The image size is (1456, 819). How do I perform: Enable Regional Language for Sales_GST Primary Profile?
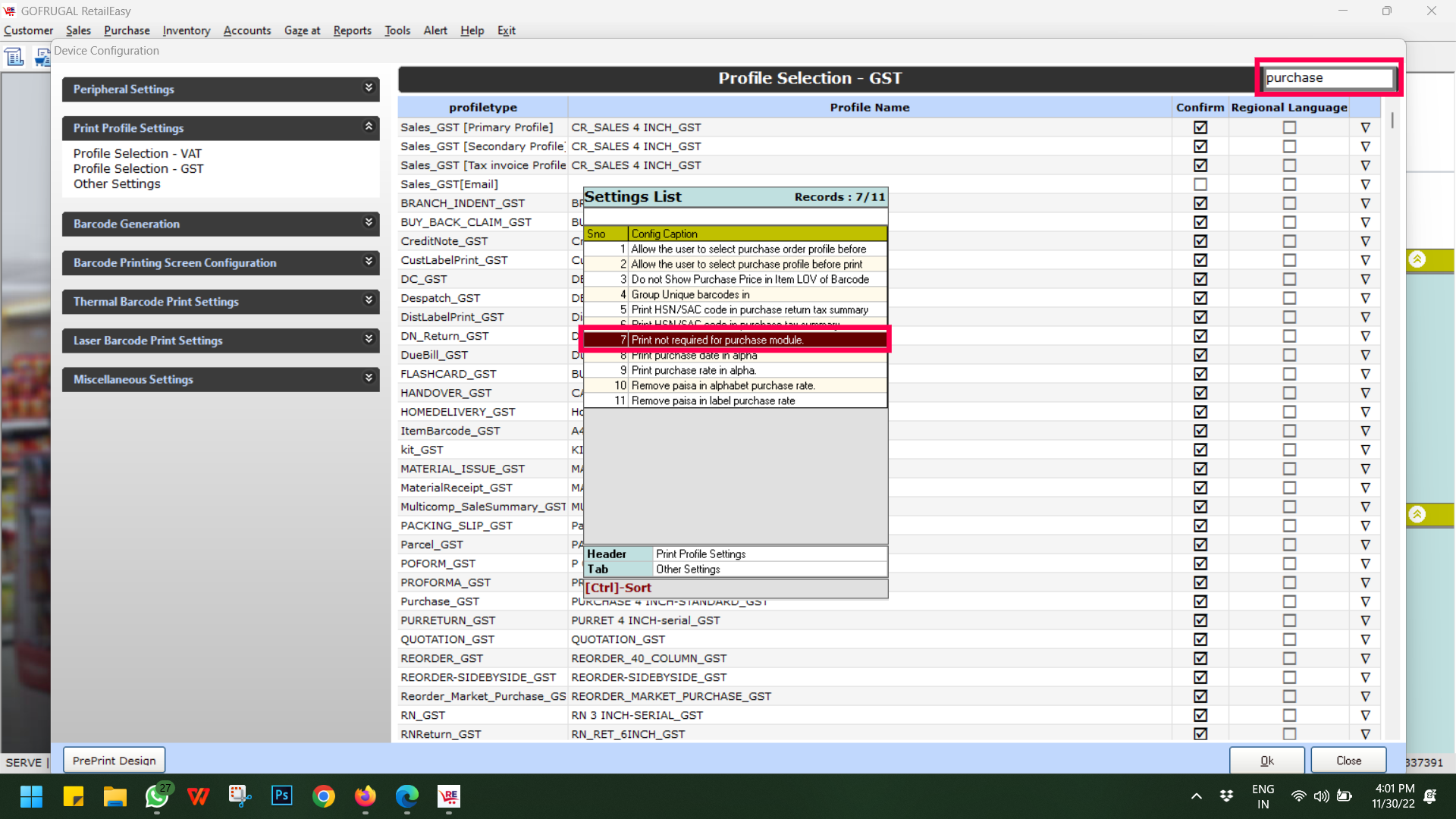1289,127
